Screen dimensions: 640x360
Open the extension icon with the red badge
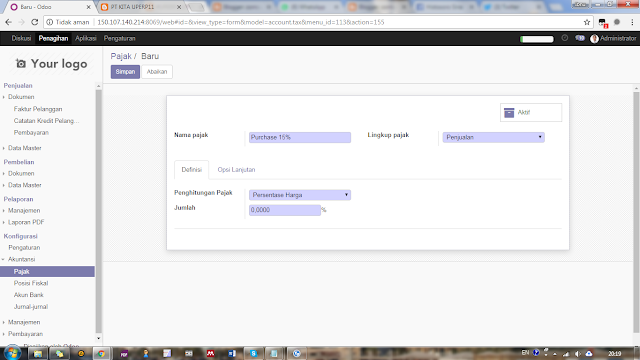pyautogui.click(x=603, y=23)
